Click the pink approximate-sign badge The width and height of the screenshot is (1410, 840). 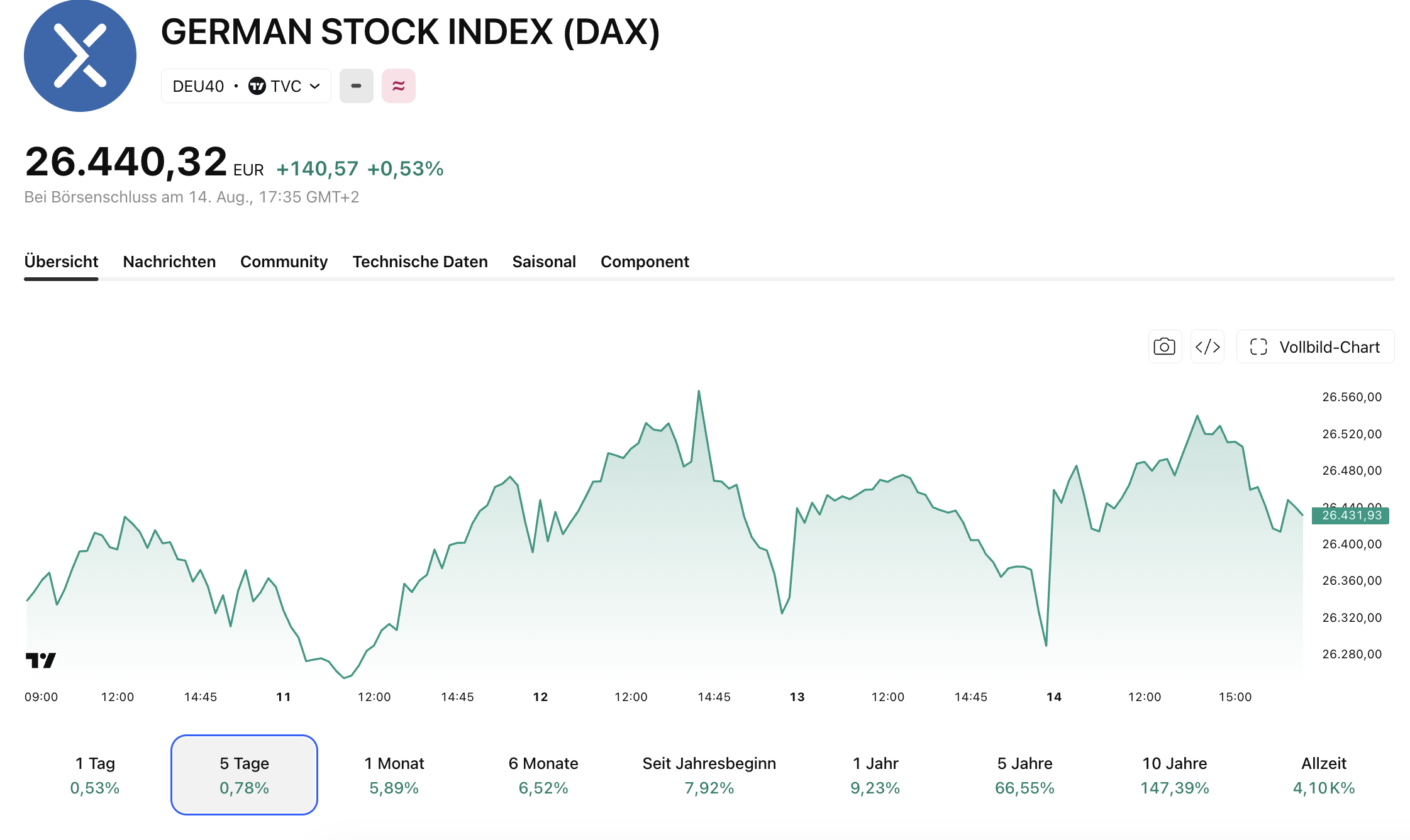[x=399, y=86]
